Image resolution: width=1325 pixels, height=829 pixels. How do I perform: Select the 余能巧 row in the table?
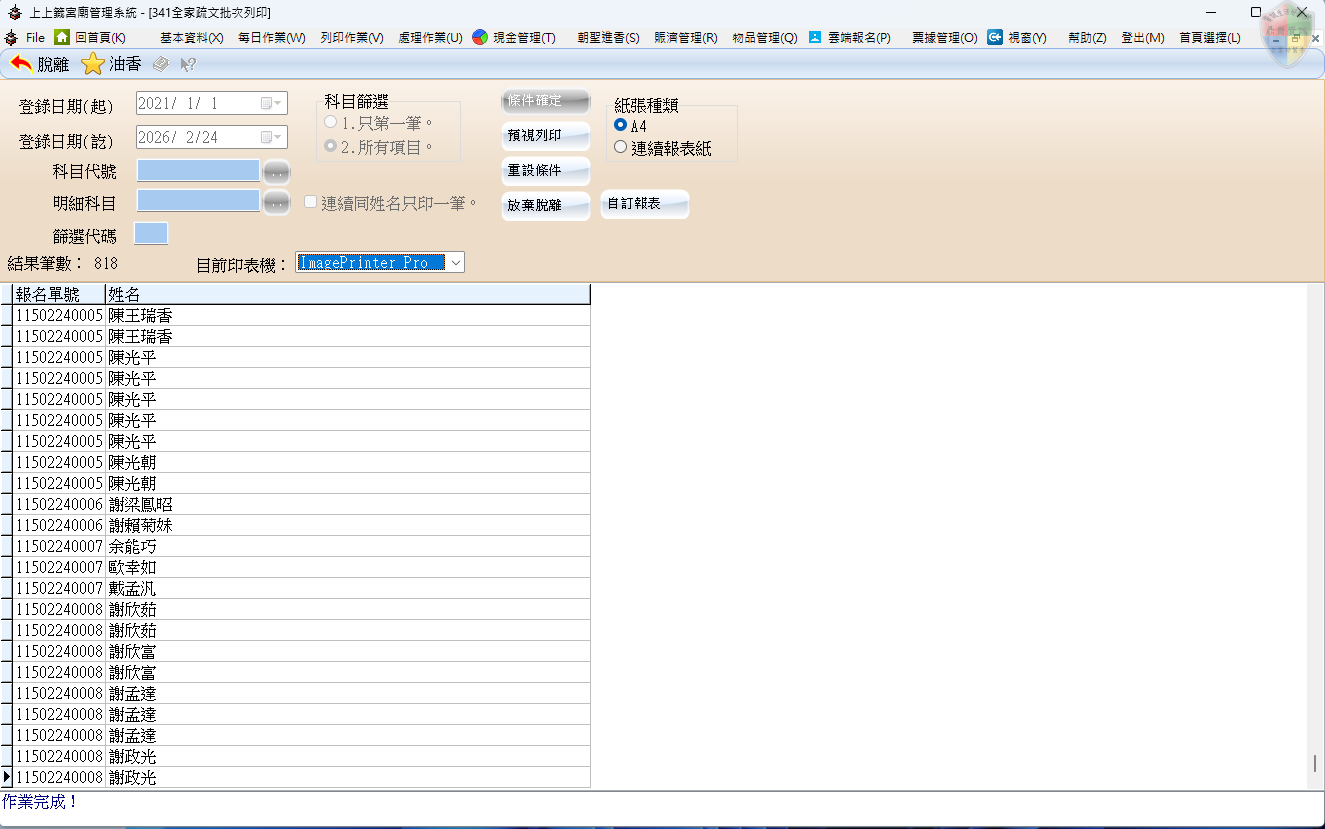pyautogui.click(x=132, y=547)
